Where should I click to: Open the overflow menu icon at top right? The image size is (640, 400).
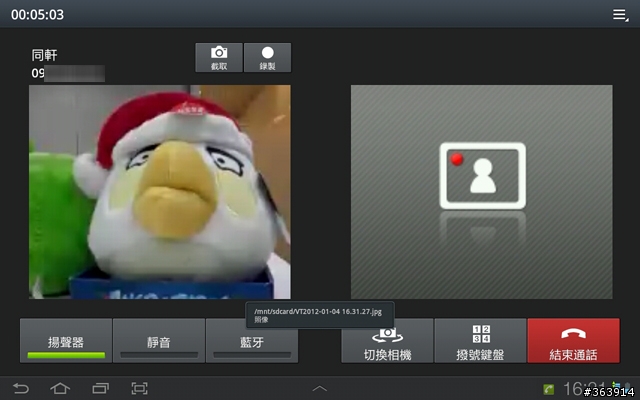coord(620,15)
